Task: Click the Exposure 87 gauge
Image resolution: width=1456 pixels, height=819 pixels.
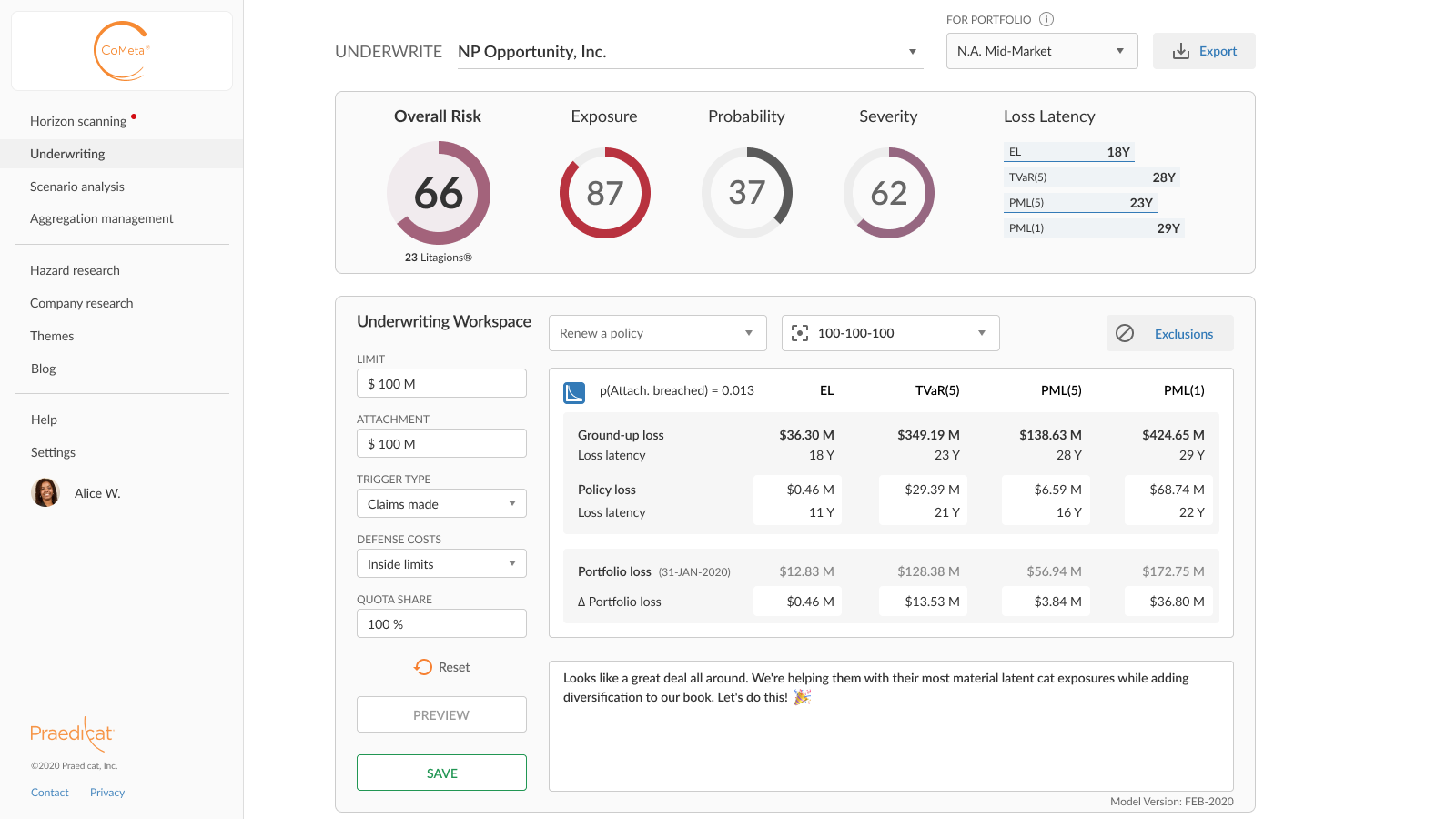Action: (x=605, y=193)
